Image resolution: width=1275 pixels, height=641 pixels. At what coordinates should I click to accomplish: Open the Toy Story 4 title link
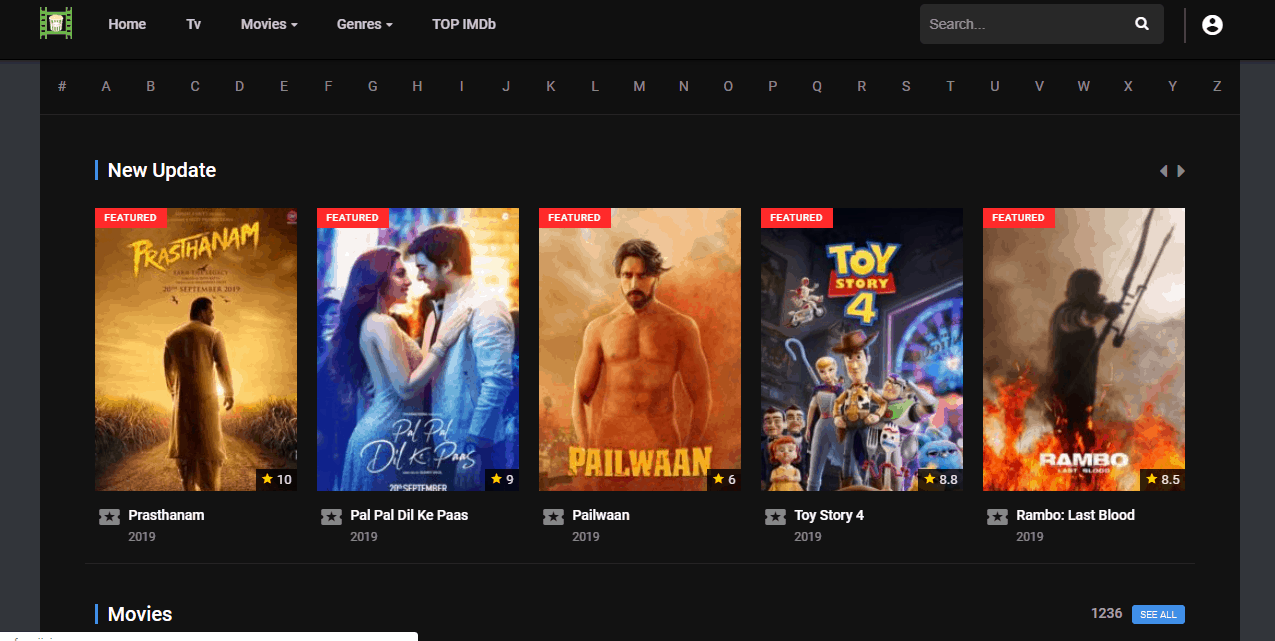click(x=829, y=515)
